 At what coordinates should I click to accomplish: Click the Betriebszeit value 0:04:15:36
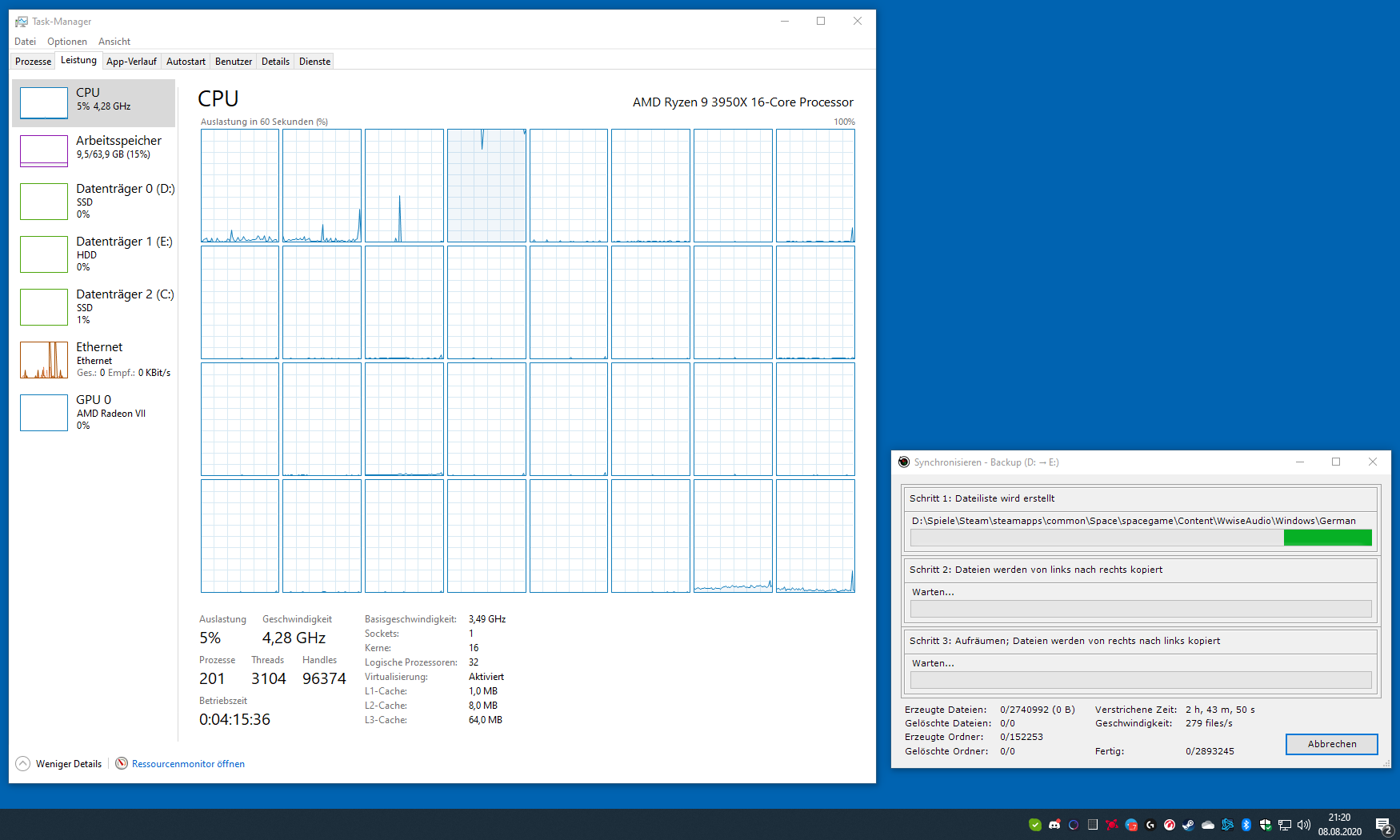pos(234,719)
